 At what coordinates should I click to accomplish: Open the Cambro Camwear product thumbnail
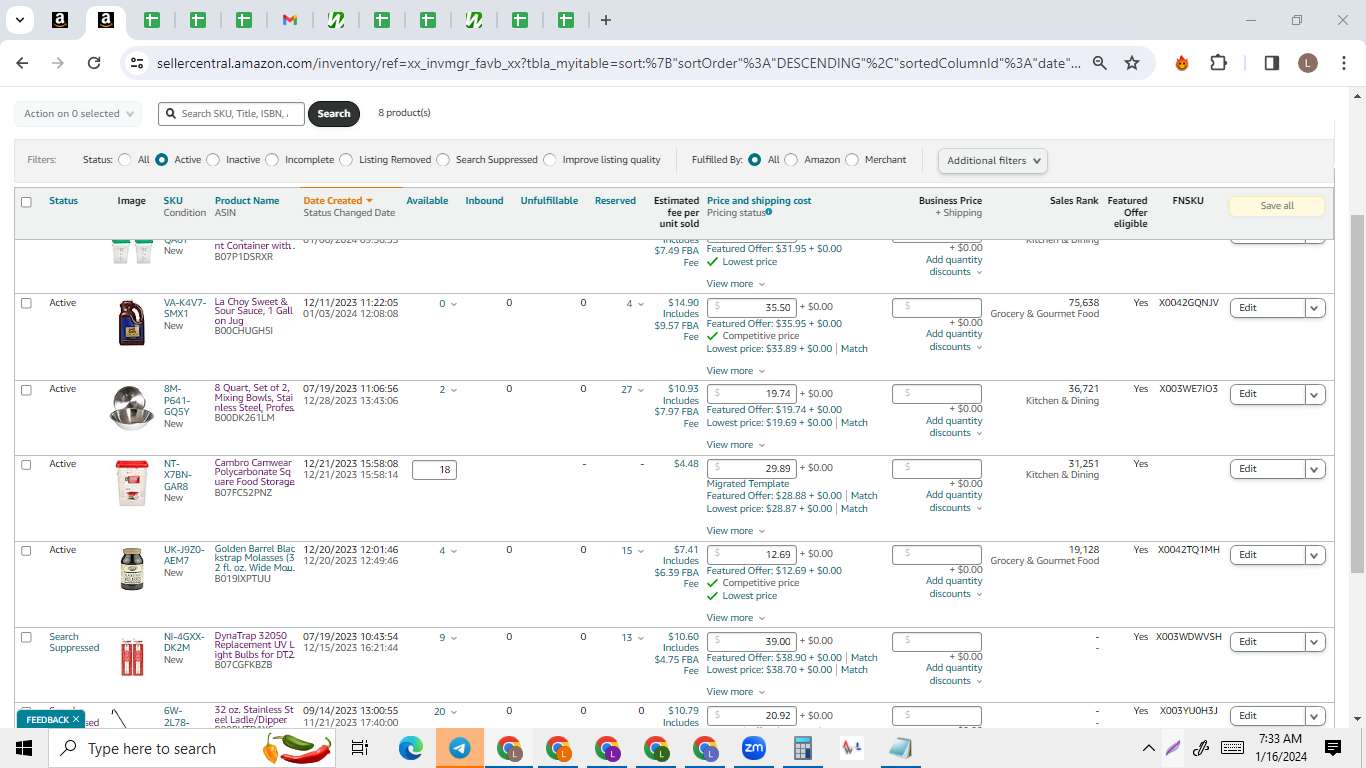click(x=132, y=485)
